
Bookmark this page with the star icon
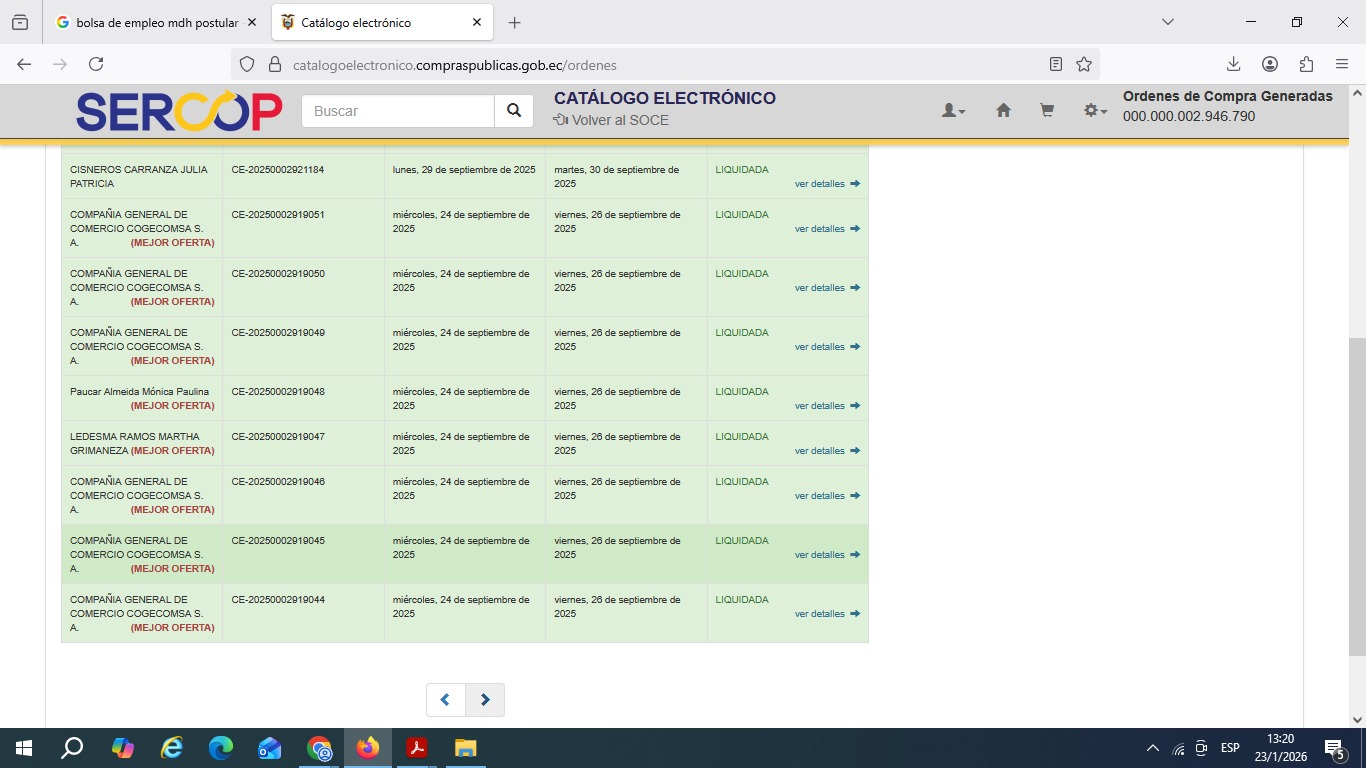pyautogui.click(x=1084, y=64)
